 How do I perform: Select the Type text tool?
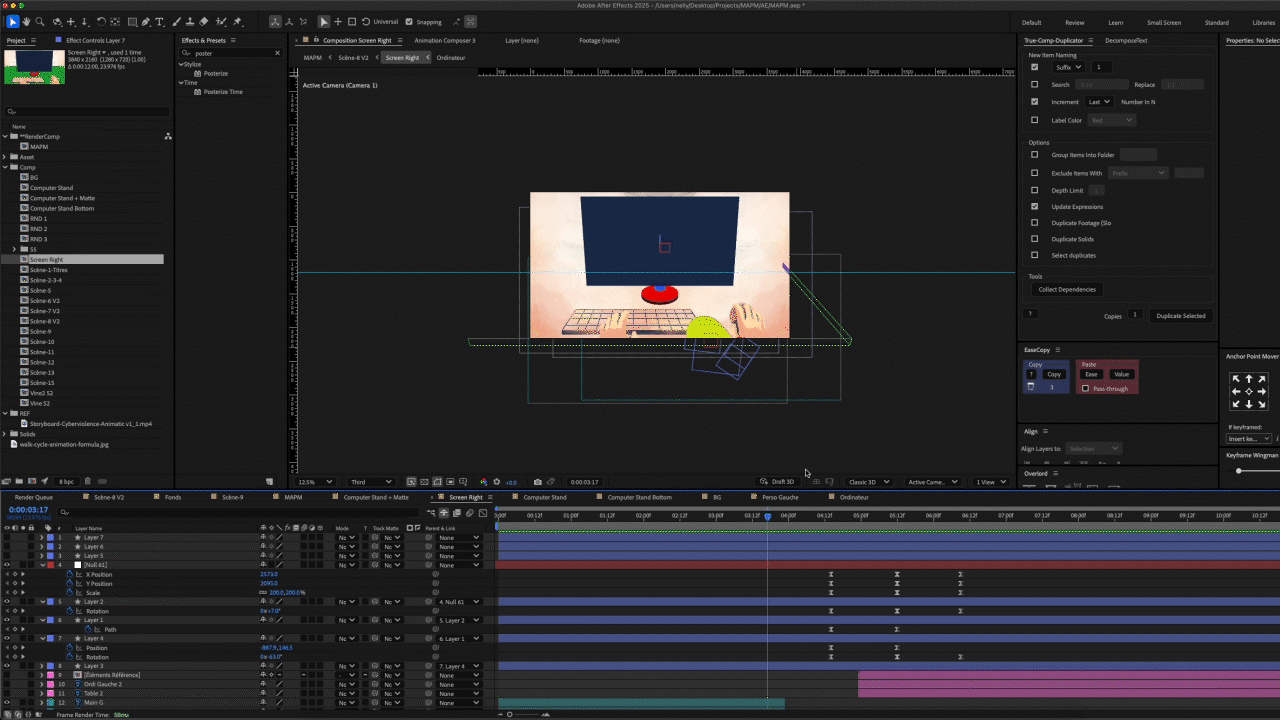pos(160,21)
